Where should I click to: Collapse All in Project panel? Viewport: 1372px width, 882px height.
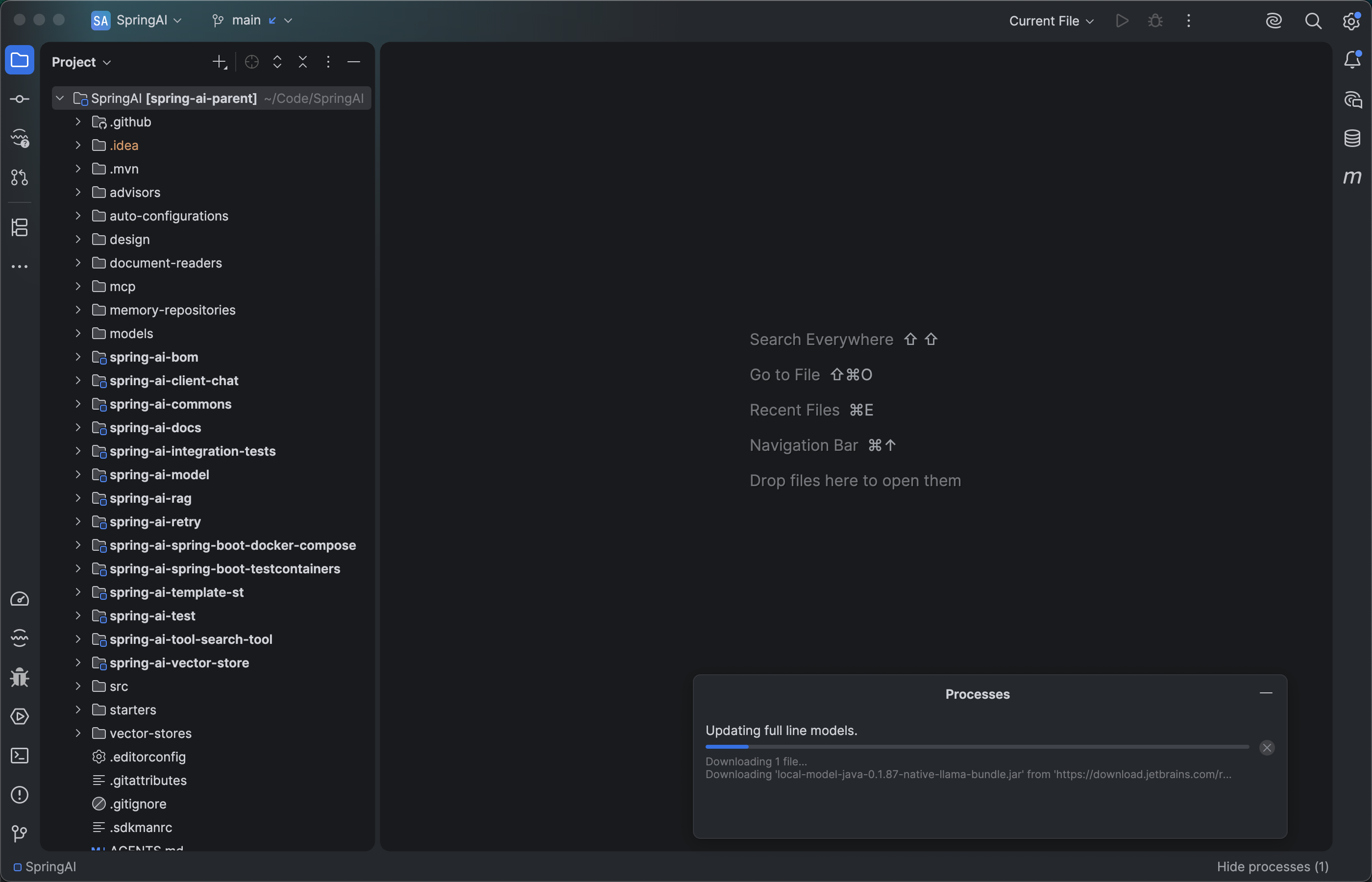coord(303,62)
